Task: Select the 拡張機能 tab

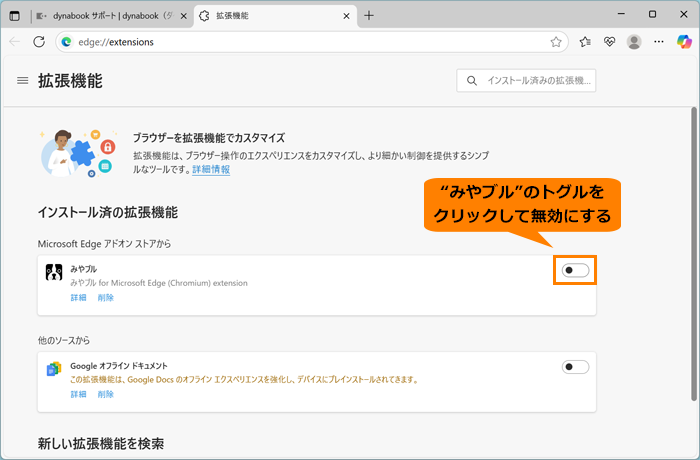Action: click(x=275, y=16)
